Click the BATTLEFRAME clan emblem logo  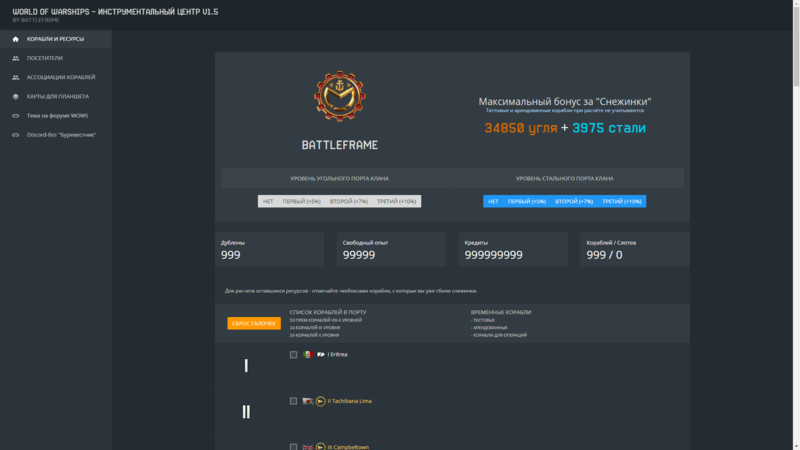pyautogui.click(x=340, y=96)
